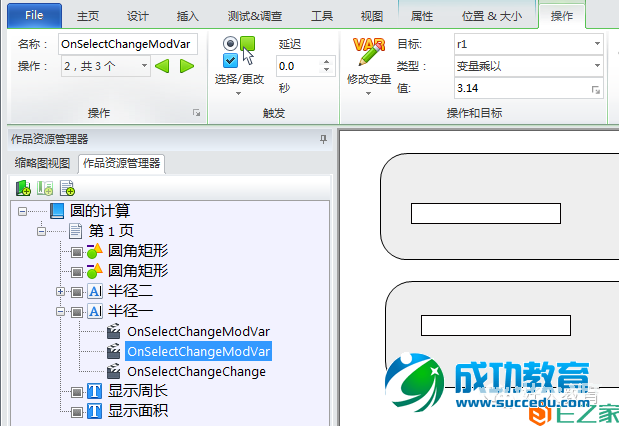Open the 操作 dropdown showing 2，共 3 个
Image resolution: width=619 pixels, height=426 pixels.
[106, 66]
